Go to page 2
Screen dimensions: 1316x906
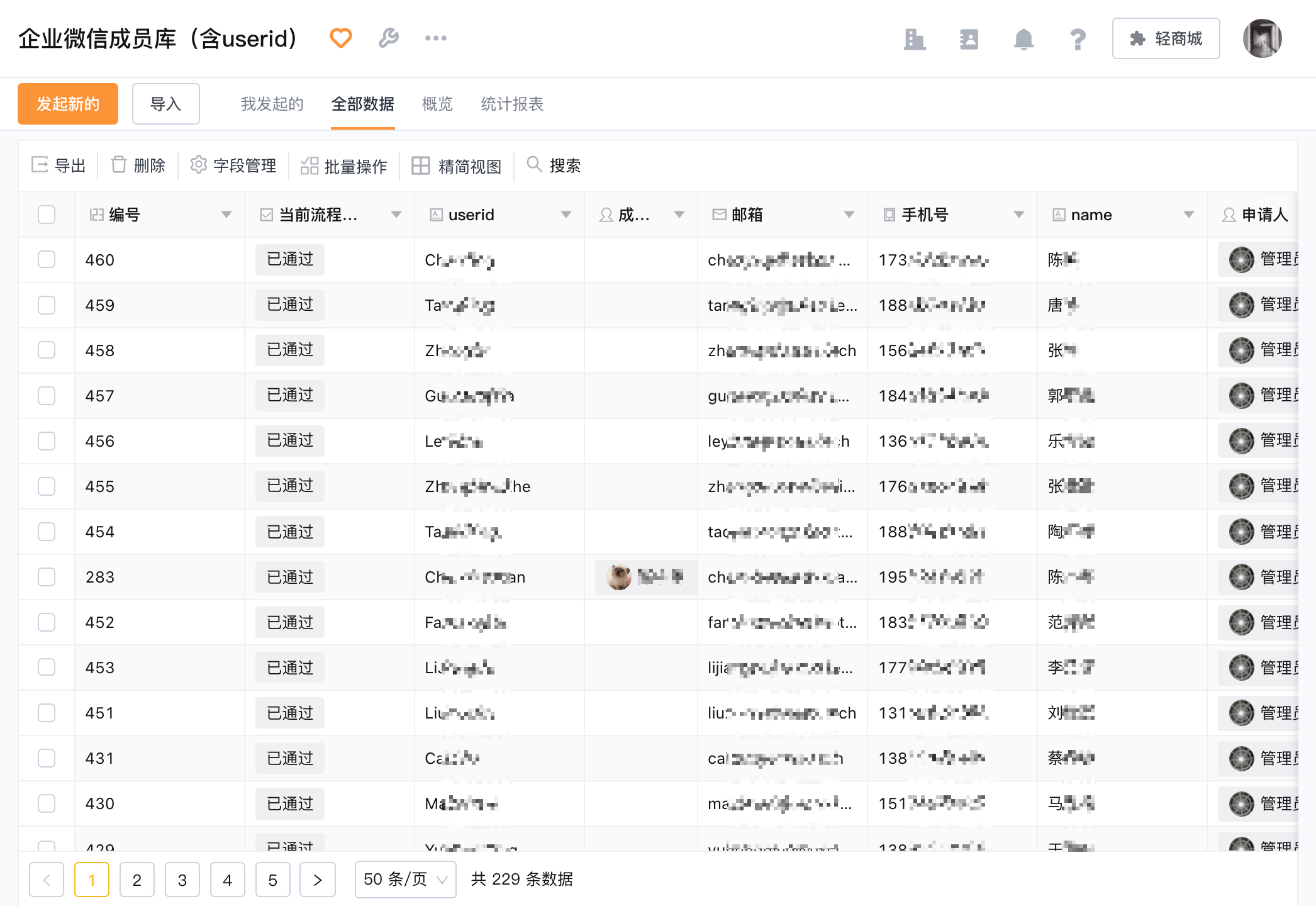[137, 880]
